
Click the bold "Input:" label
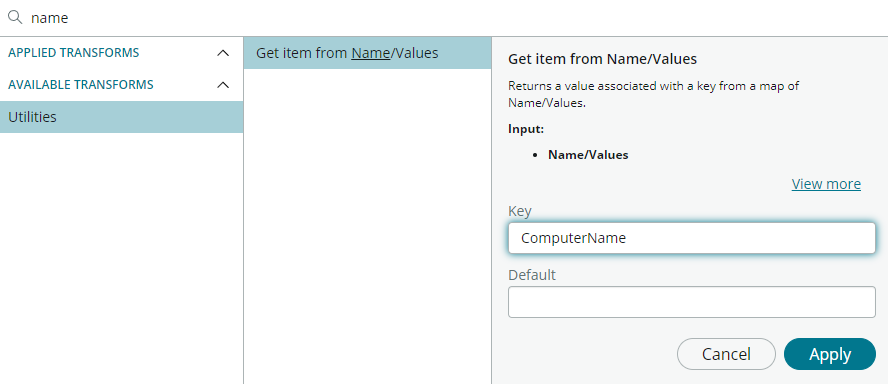[x=526, y=129]
